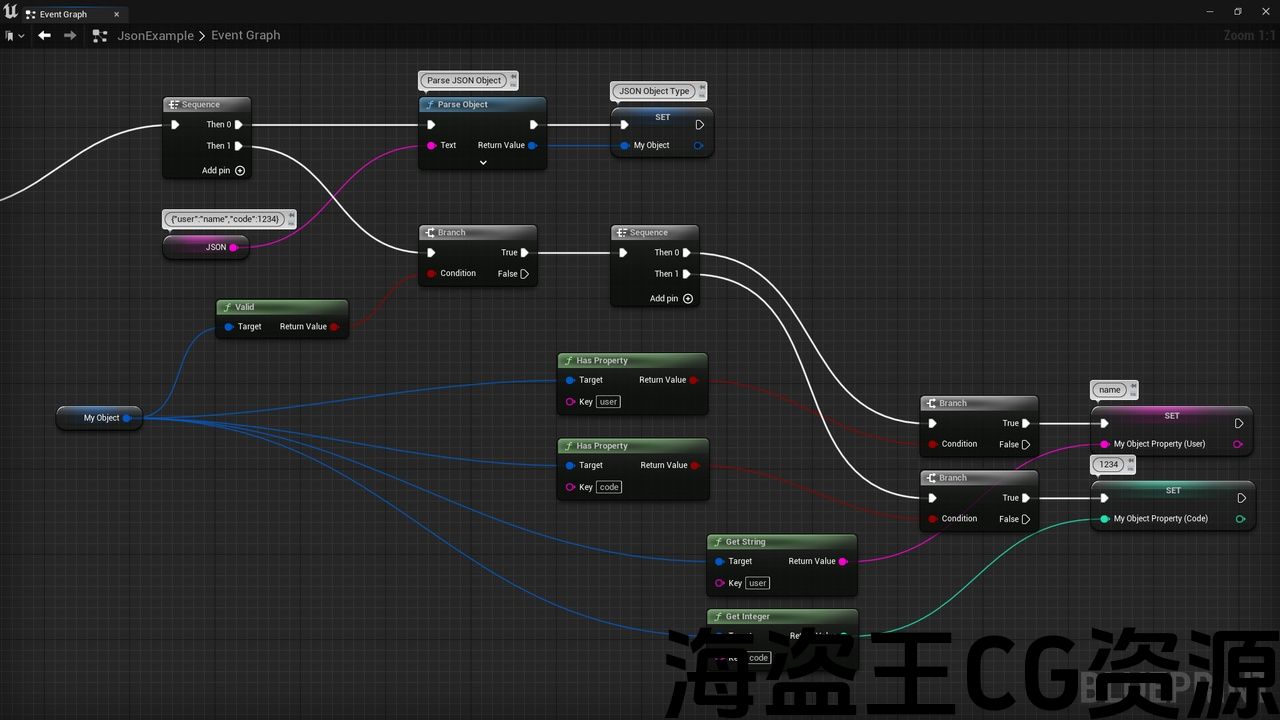Click the f icon on the Valid node
The width and height of the screenshot is (1280, 720).
(227, 307)
